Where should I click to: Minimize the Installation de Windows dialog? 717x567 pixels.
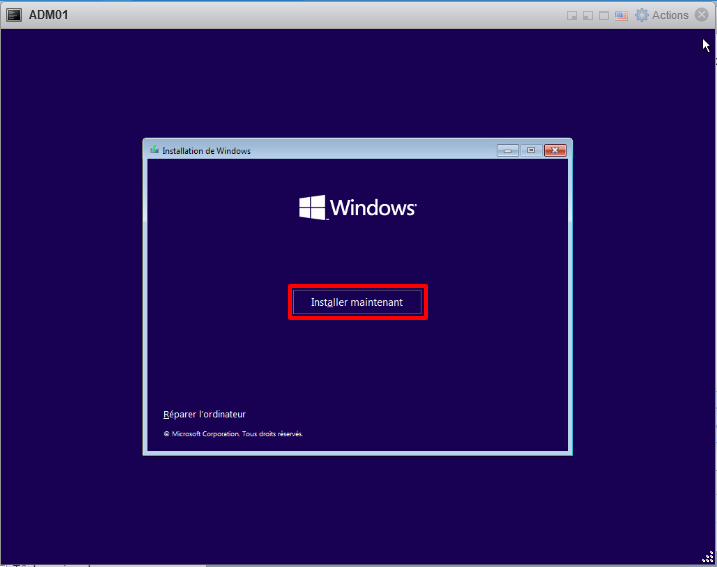point(508,151)
